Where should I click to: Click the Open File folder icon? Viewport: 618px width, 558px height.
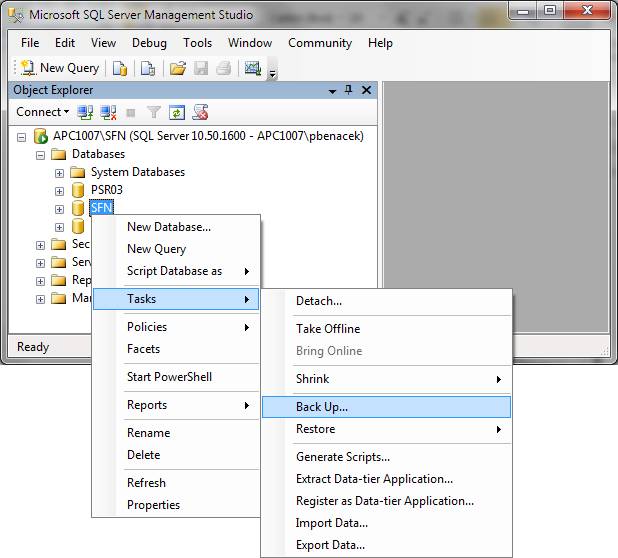[178, 68]
